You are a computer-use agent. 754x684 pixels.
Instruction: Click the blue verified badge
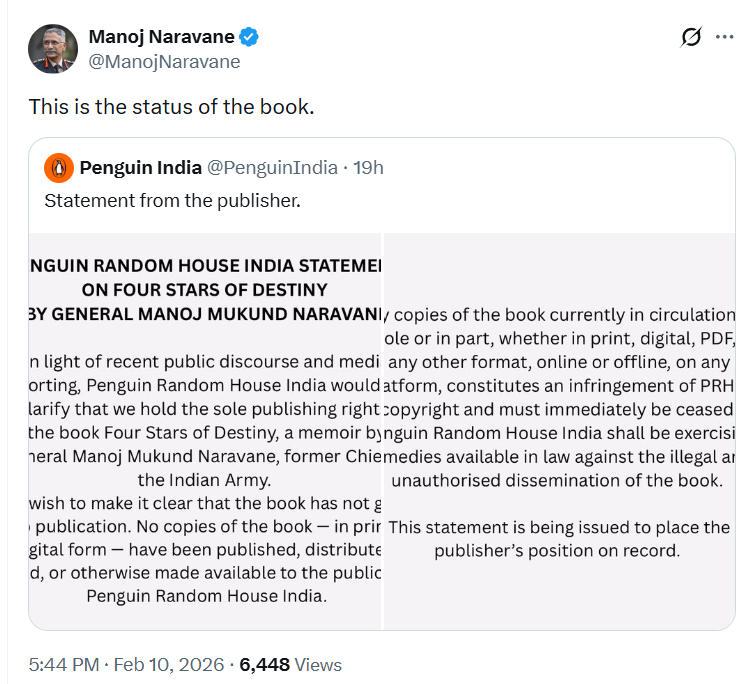pyautogui.click(x=250, y=37)
